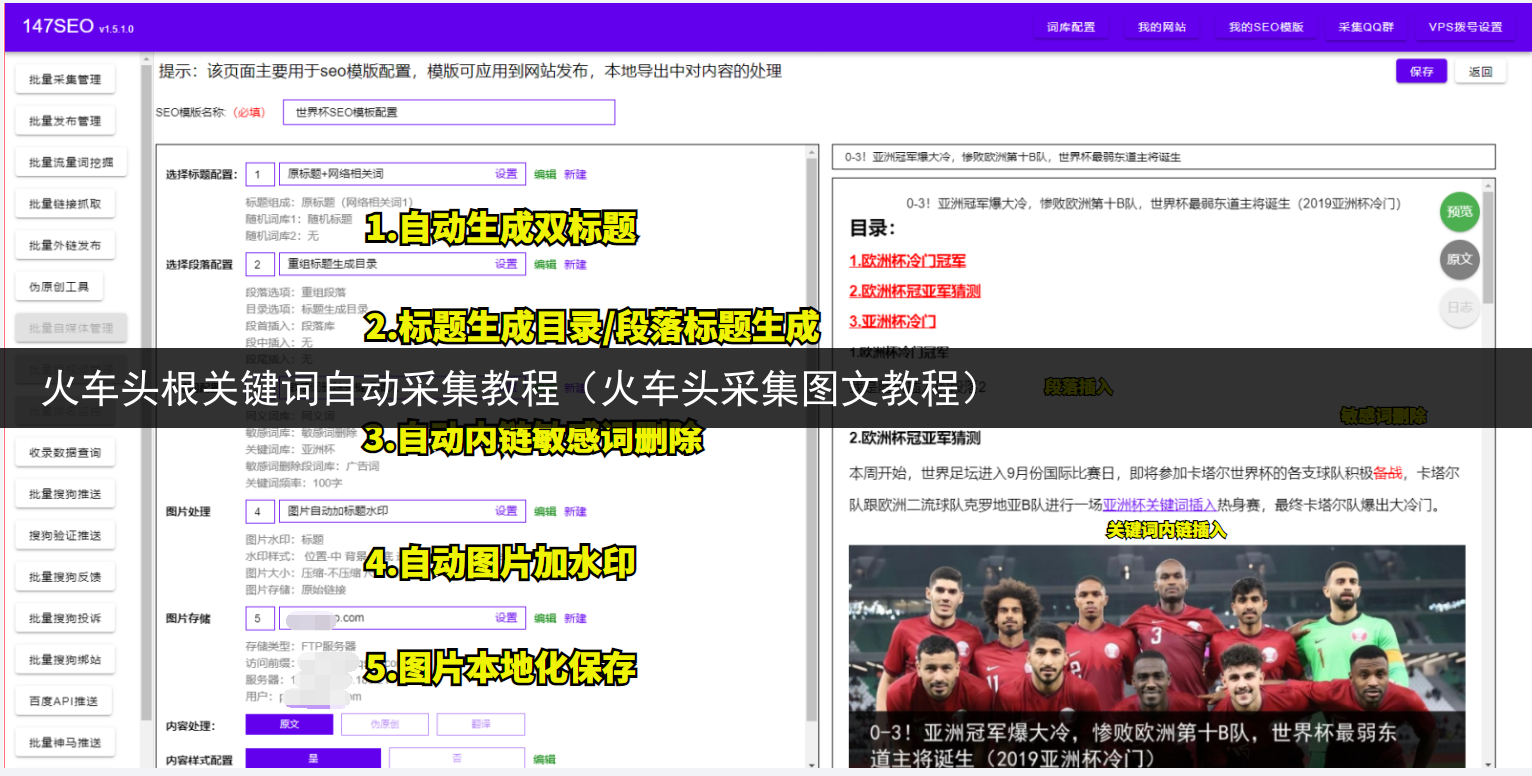
Task: Click 设置 in the 图片存储 row
Action: (507, 618)
